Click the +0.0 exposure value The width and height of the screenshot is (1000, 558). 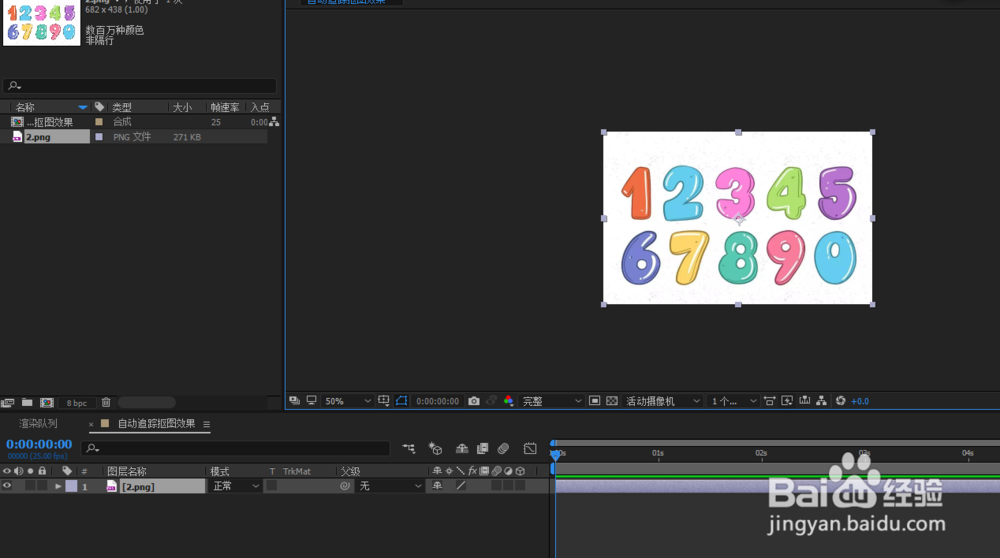pyautogui.click(x=860, y=401)
